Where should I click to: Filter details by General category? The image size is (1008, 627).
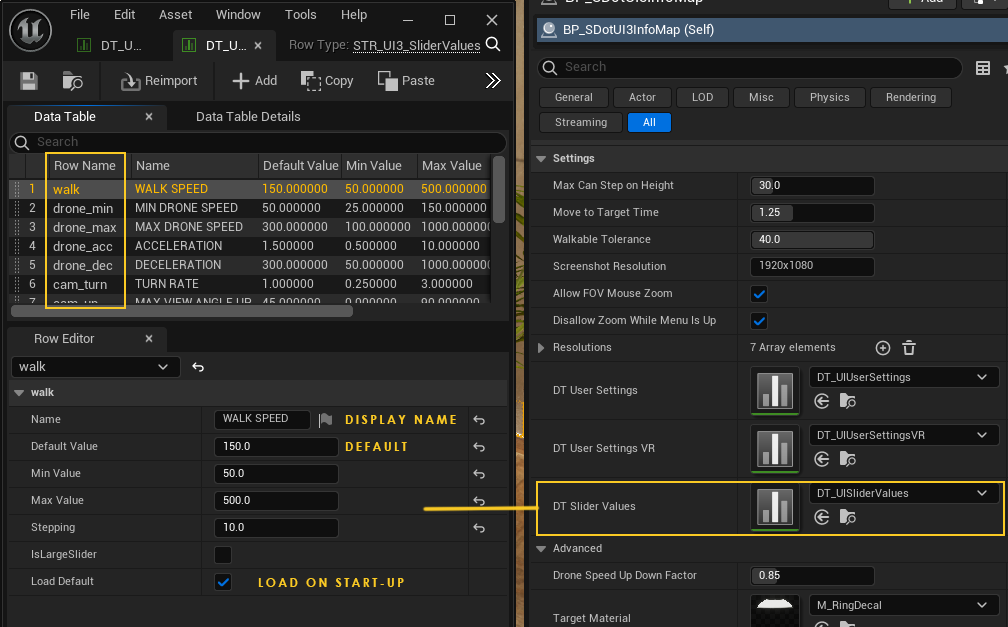coord(573,97)
